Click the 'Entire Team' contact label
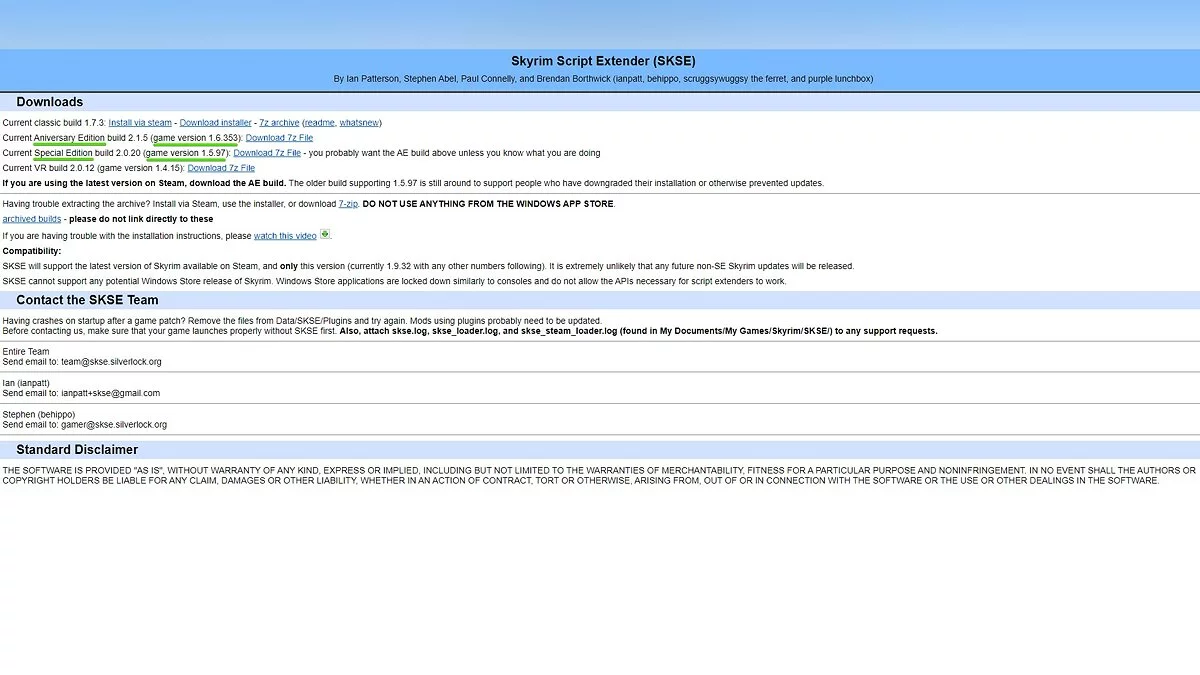This screenshot has height=675, width=1200. pyautogui.click(x=26, y=352)
